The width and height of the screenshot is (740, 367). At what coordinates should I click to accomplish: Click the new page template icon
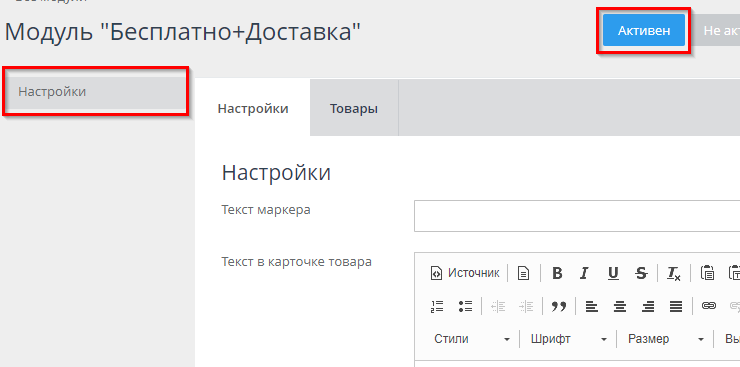[523, 273]
